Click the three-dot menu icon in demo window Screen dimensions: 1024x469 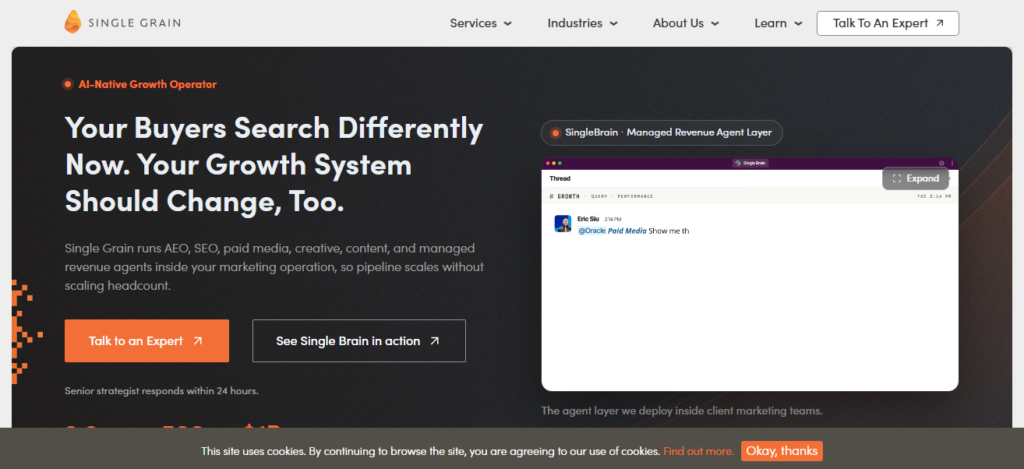[x=952, y=163]
